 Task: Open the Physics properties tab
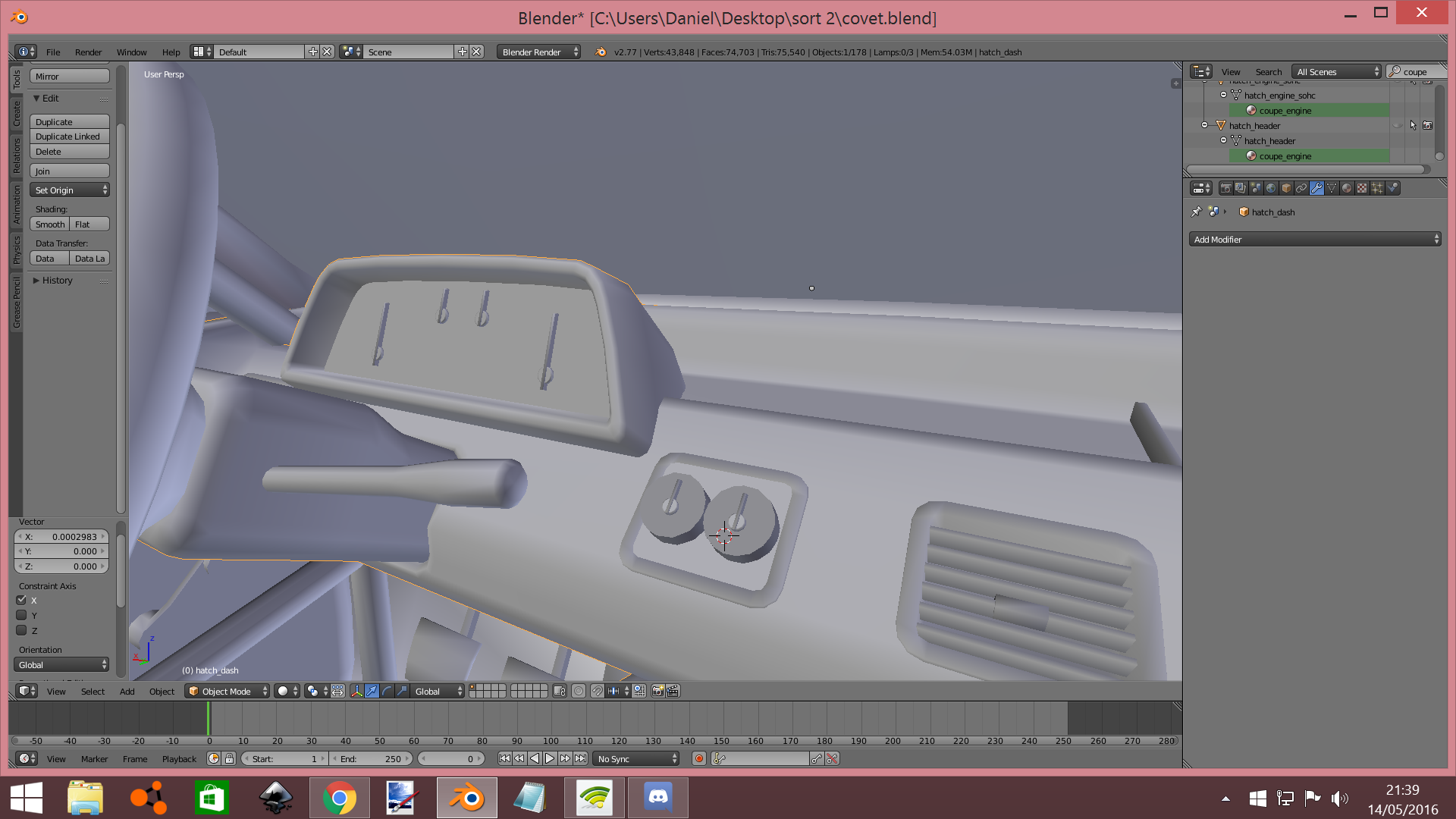click(1392, 188)
